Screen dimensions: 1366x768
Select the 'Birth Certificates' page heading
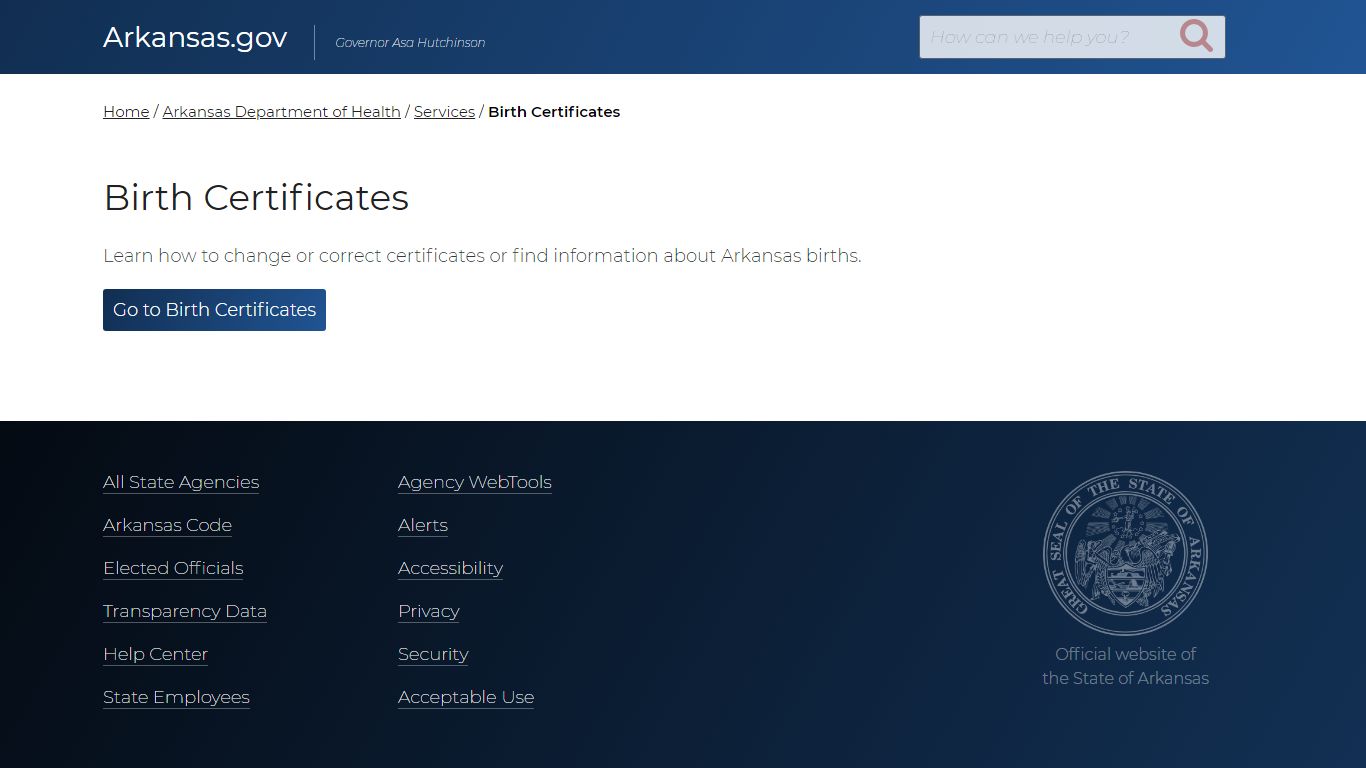[x=256, y=197]
